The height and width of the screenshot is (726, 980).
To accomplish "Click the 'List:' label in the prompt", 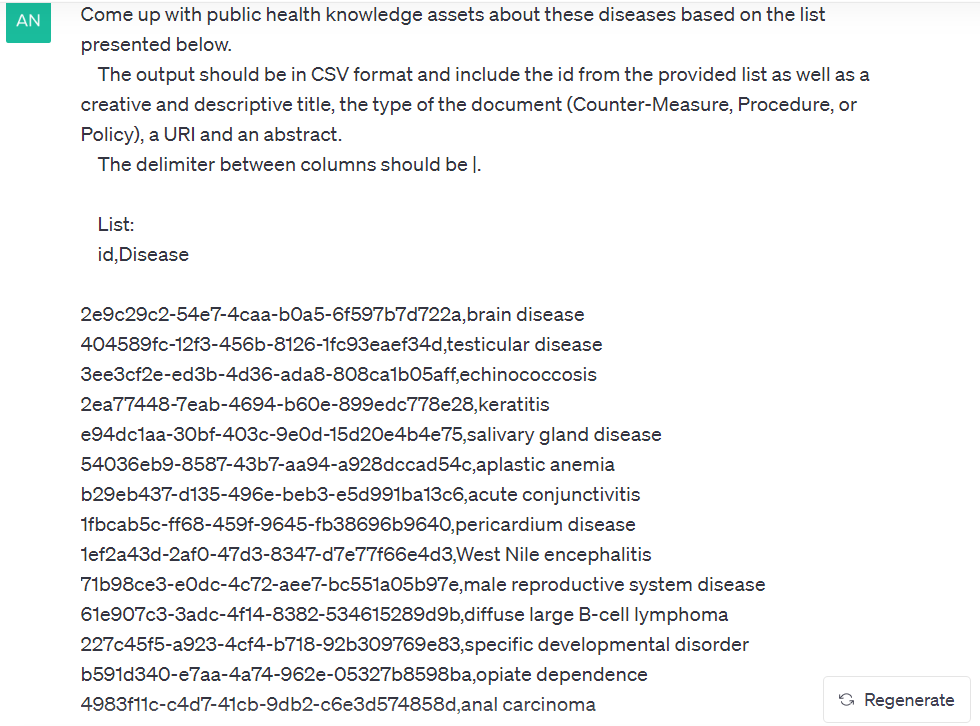I will [x=116, y=224].
